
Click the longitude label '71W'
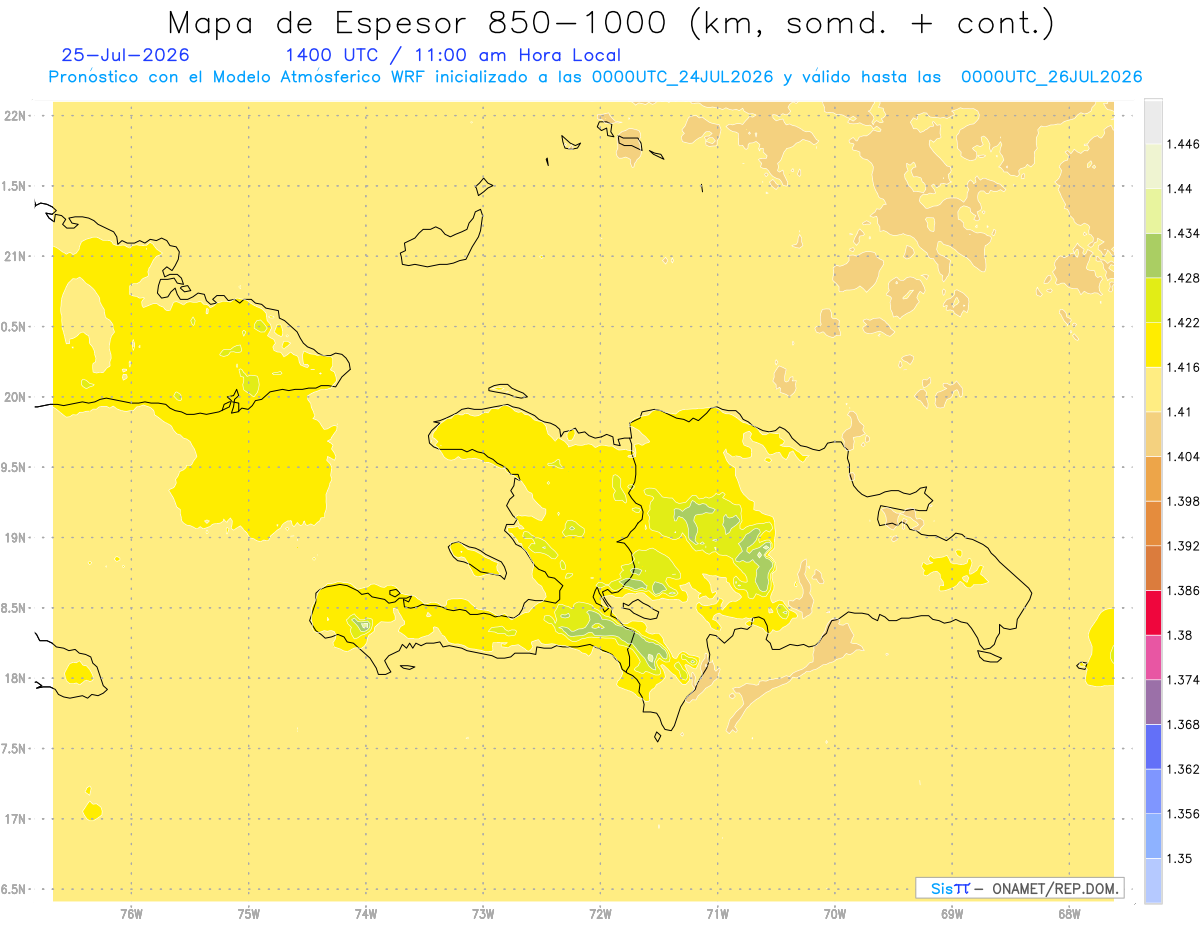pos(717,914)
